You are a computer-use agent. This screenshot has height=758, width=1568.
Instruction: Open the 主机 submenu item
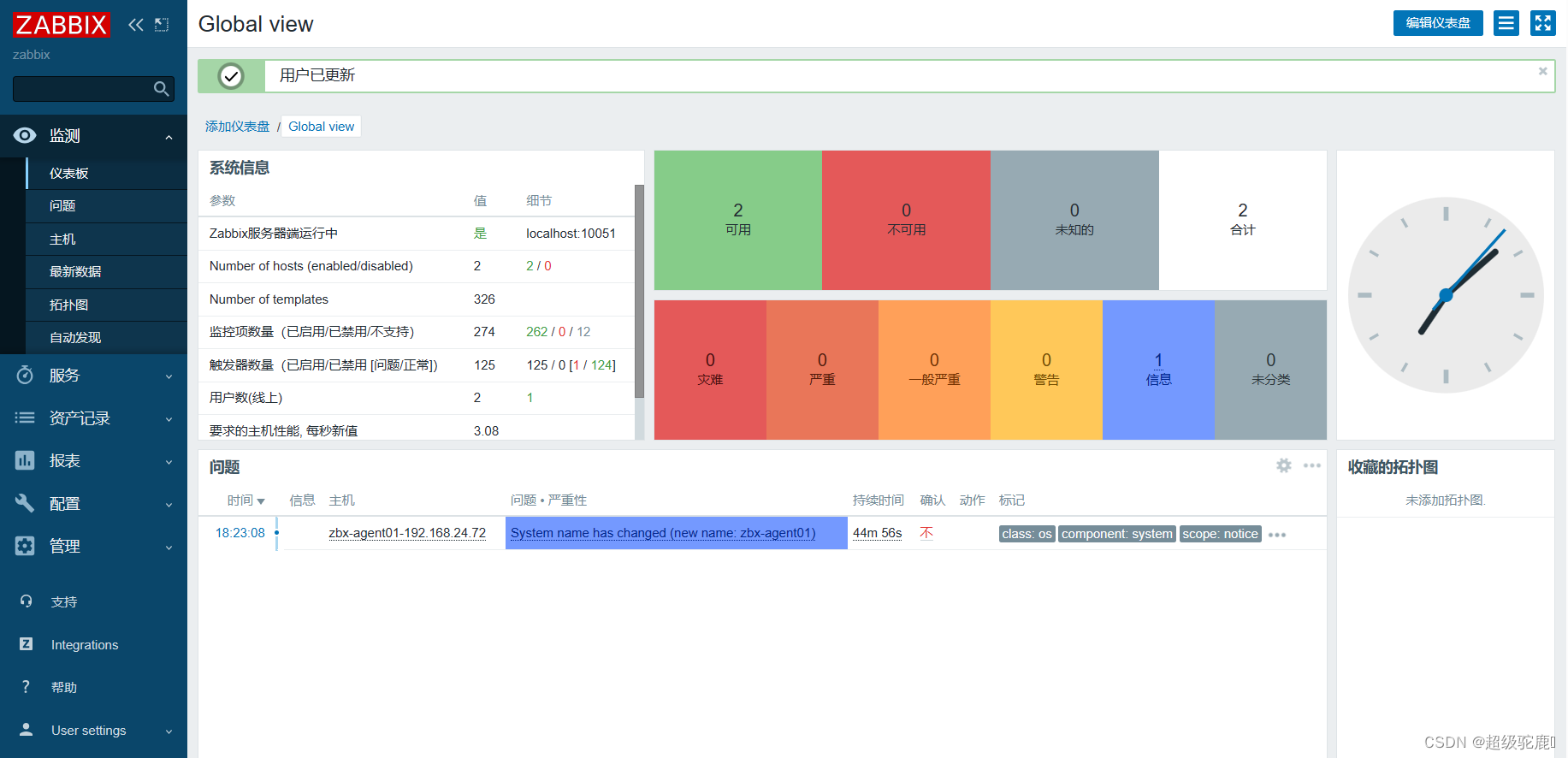click(x=107, y=240)
